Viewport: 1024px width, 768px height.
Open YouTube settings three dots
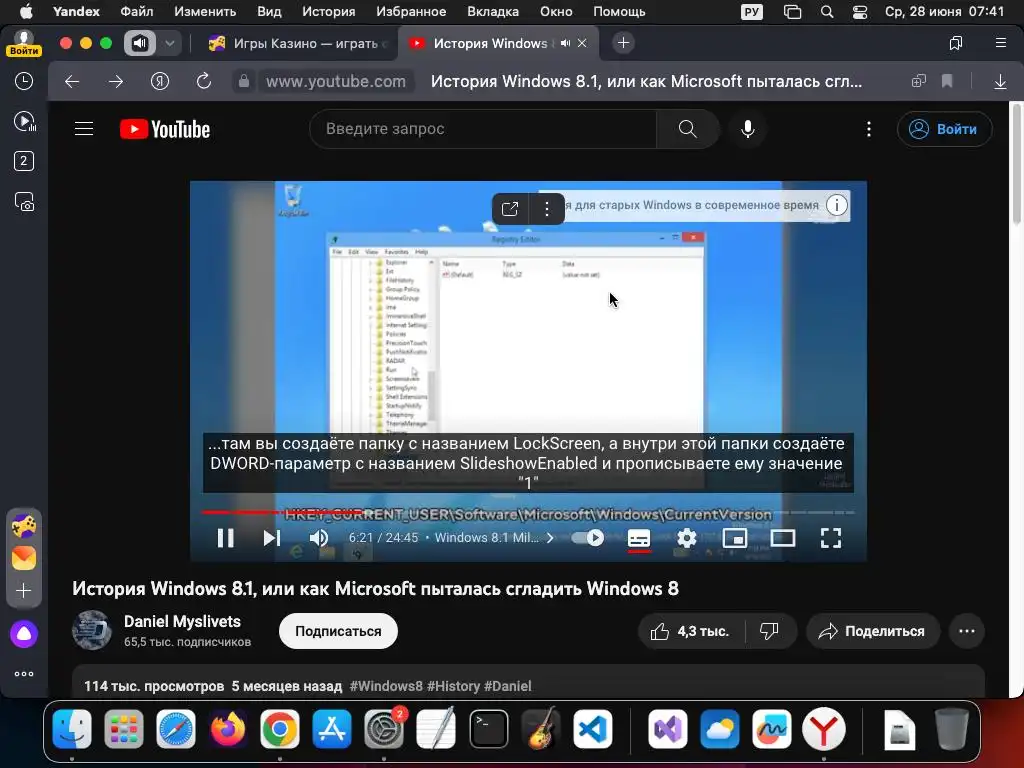pos(869,129)
